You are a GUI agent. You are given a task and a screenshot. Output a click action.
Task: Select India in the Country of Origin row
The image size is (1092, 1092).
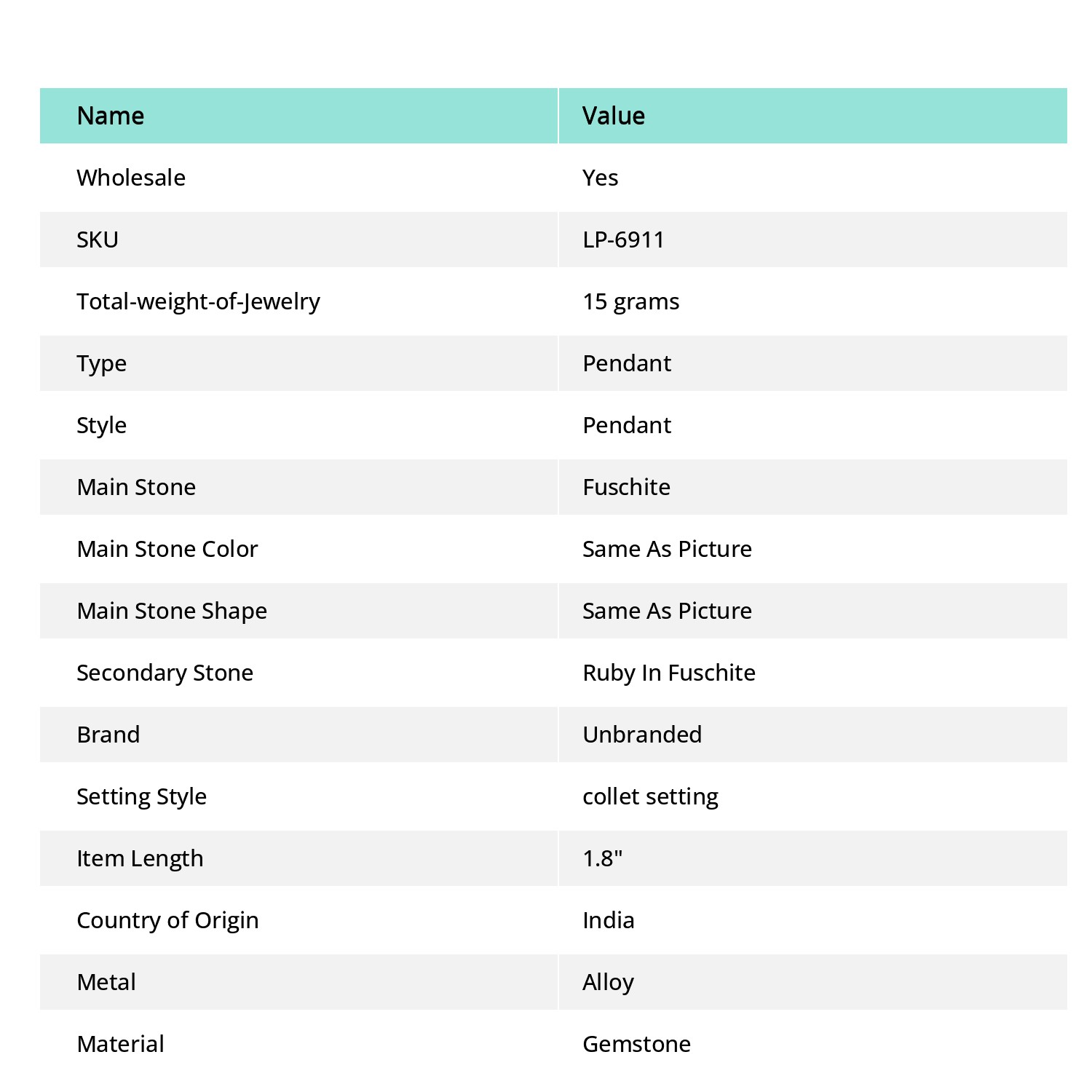[609, 920]
